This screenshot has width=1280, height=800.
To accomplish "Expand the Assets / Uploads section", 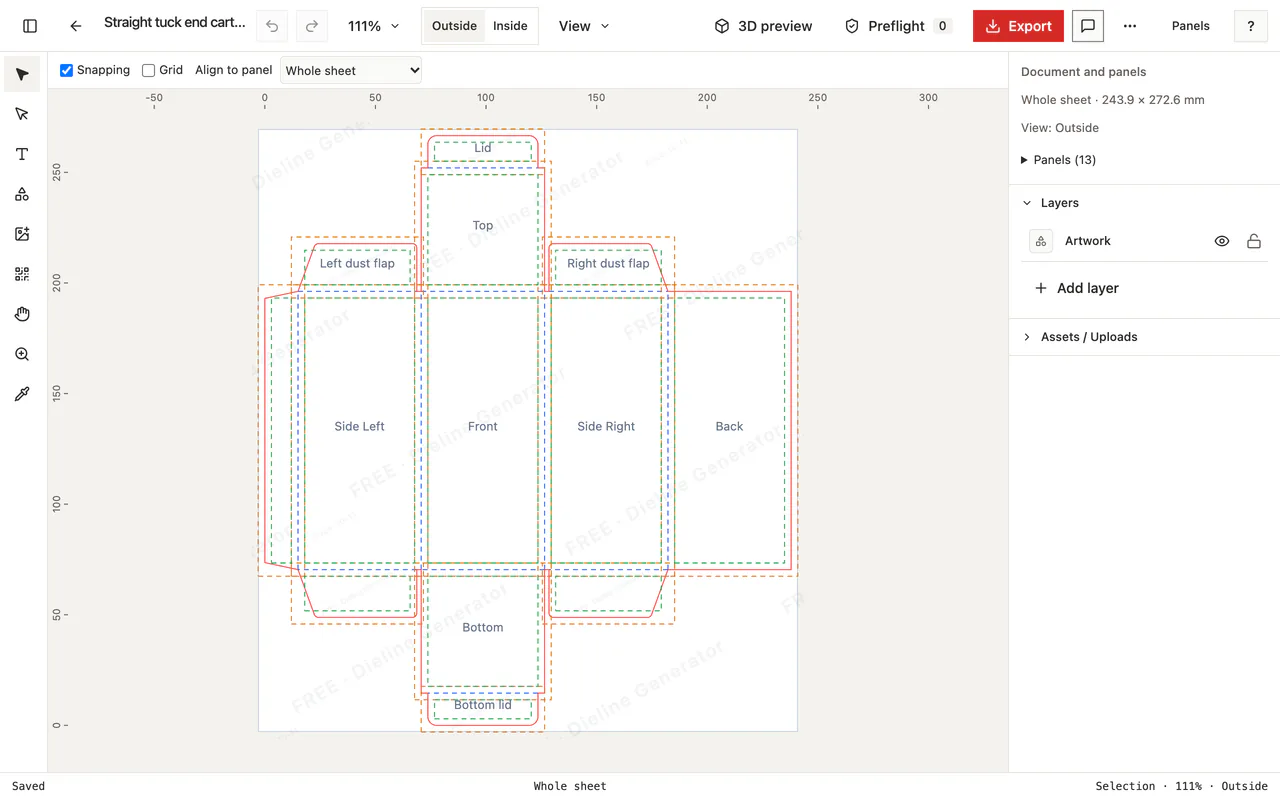I will [1079, 337].
